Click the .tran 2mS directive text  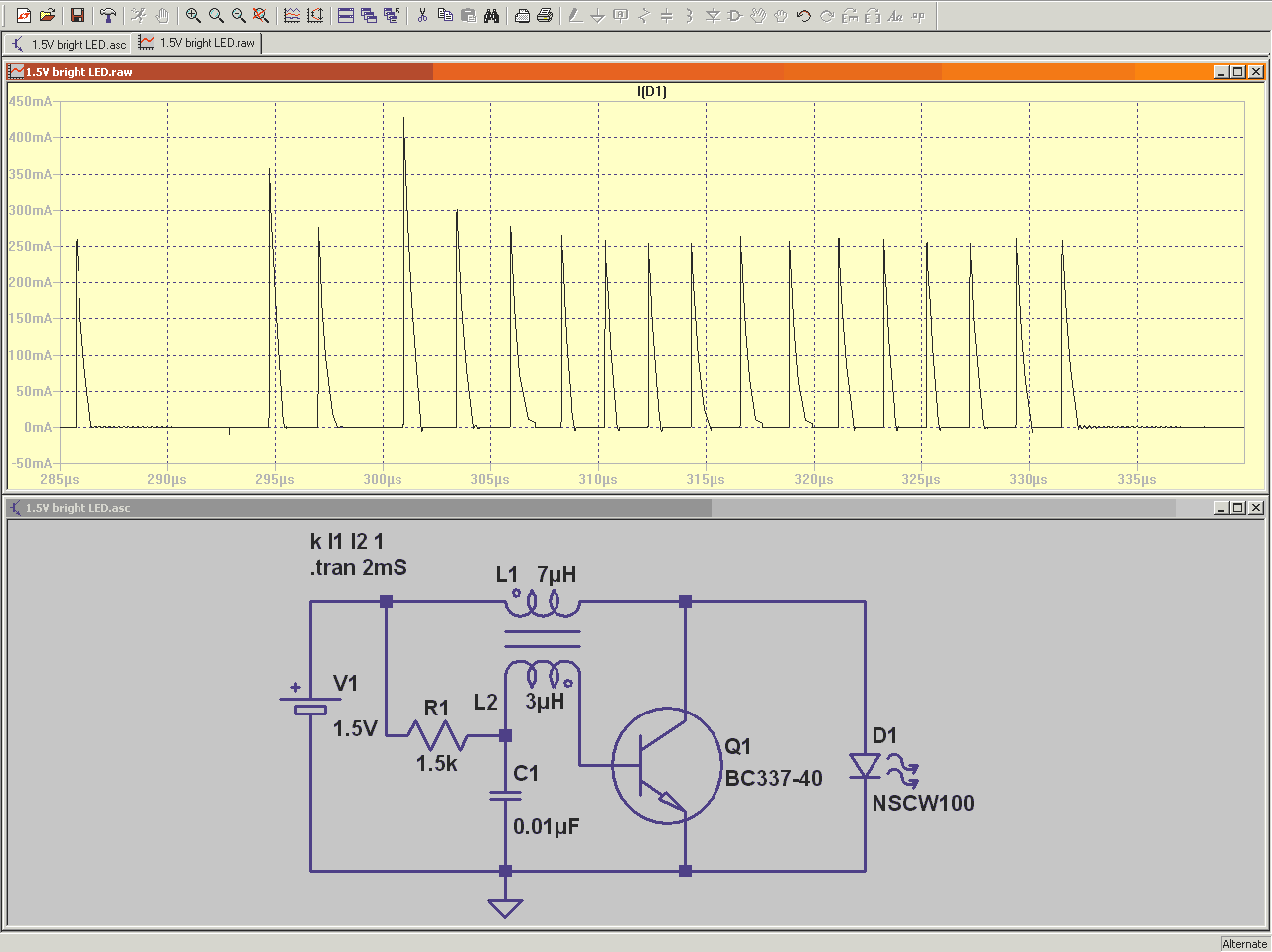[359, 568]
